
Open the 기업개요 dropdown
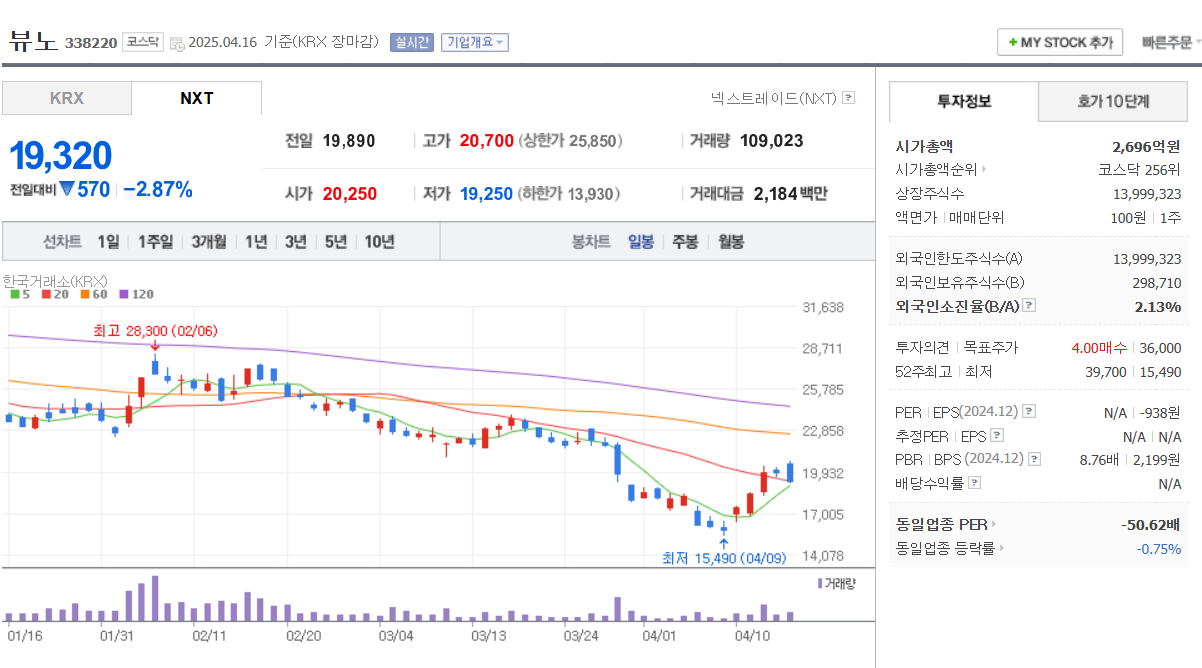tap(475, 42)
